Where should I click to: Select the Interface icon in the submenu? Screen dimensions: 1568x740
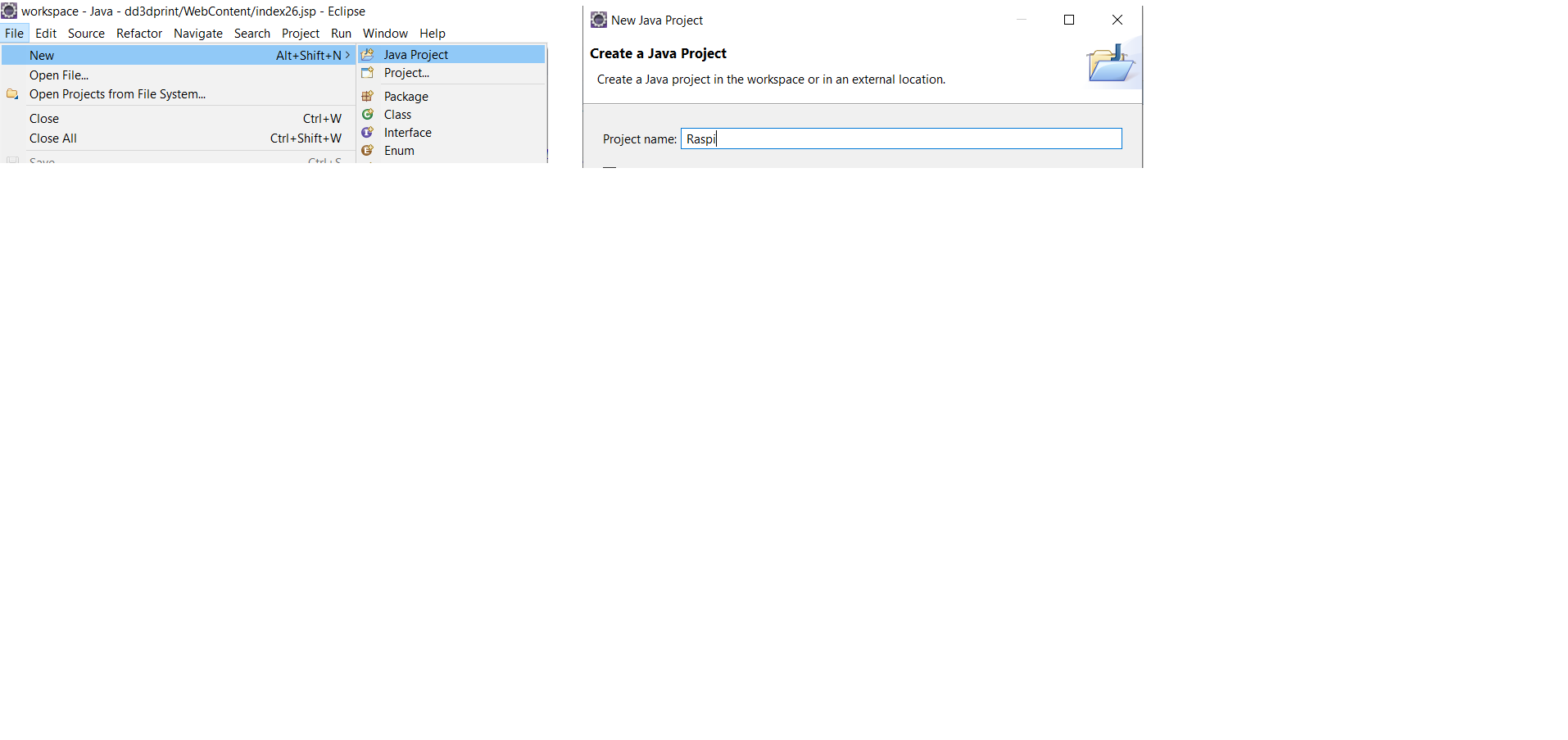368,133
